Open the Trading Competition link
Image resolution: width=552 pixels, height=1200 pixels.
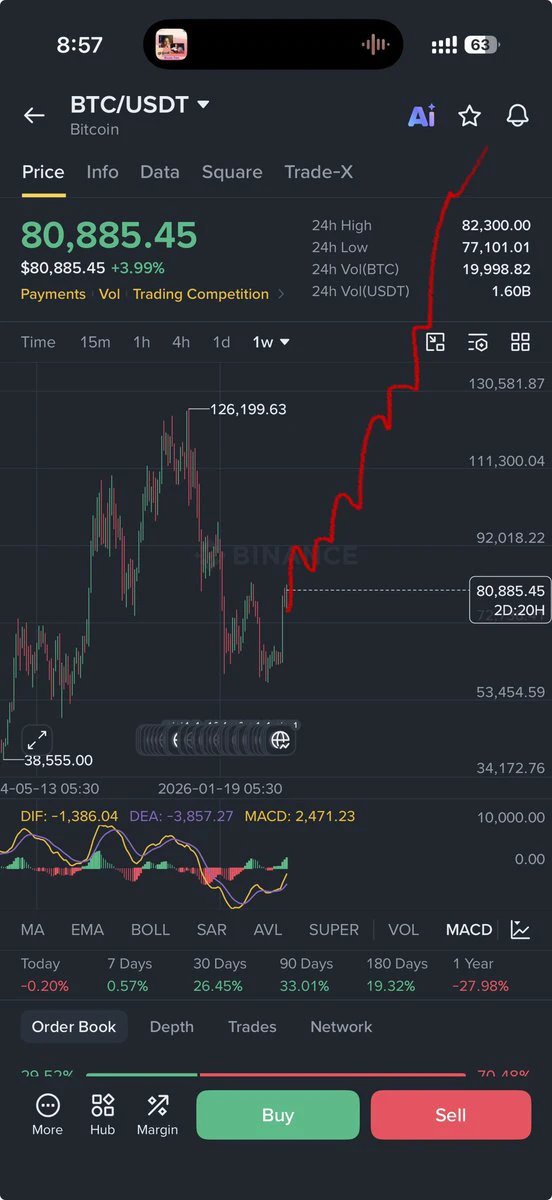point(201,294)
